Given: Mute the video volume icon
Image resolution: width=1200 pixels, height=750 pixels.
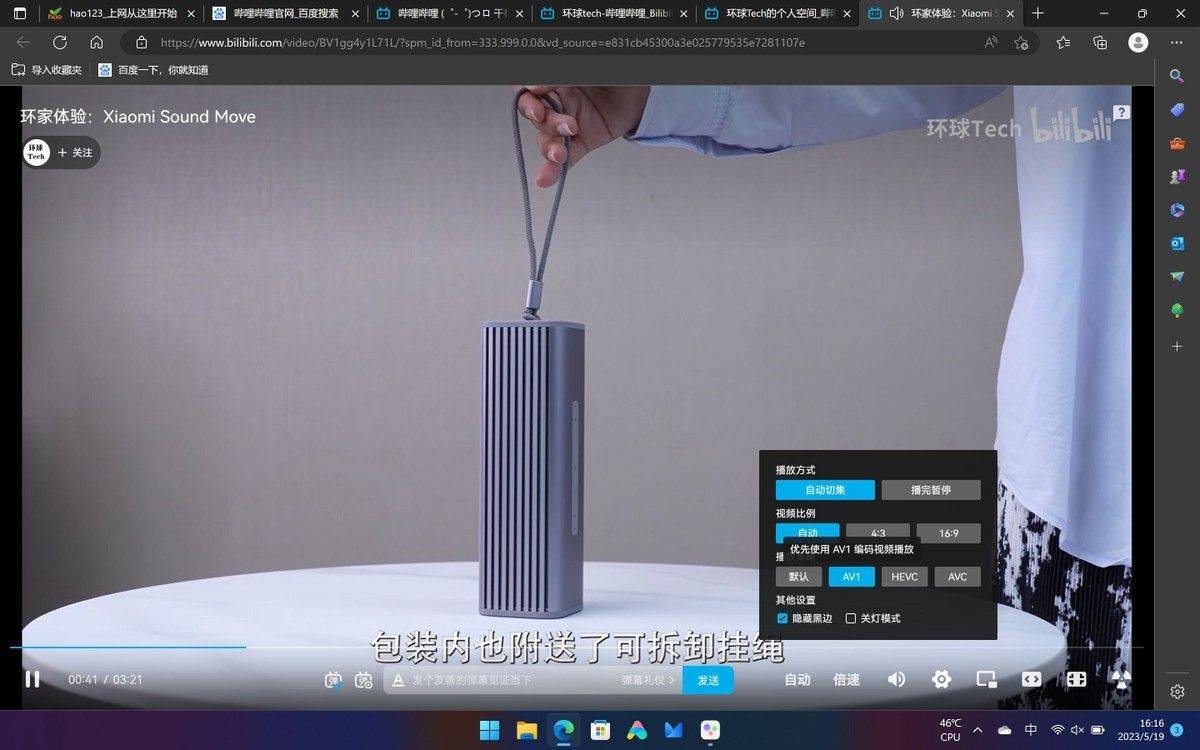Looking at the screenshot, I should point(896,679).
